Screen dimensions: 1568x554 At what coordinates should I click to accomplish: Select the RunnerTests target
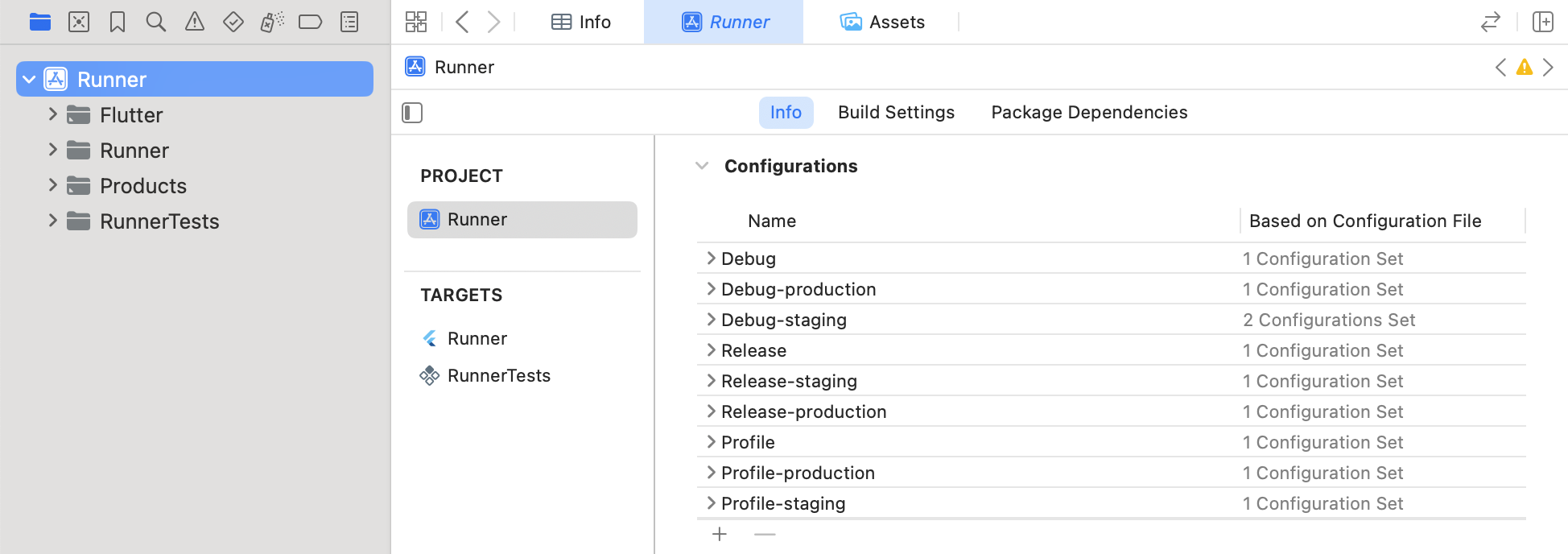click(498, 375)
